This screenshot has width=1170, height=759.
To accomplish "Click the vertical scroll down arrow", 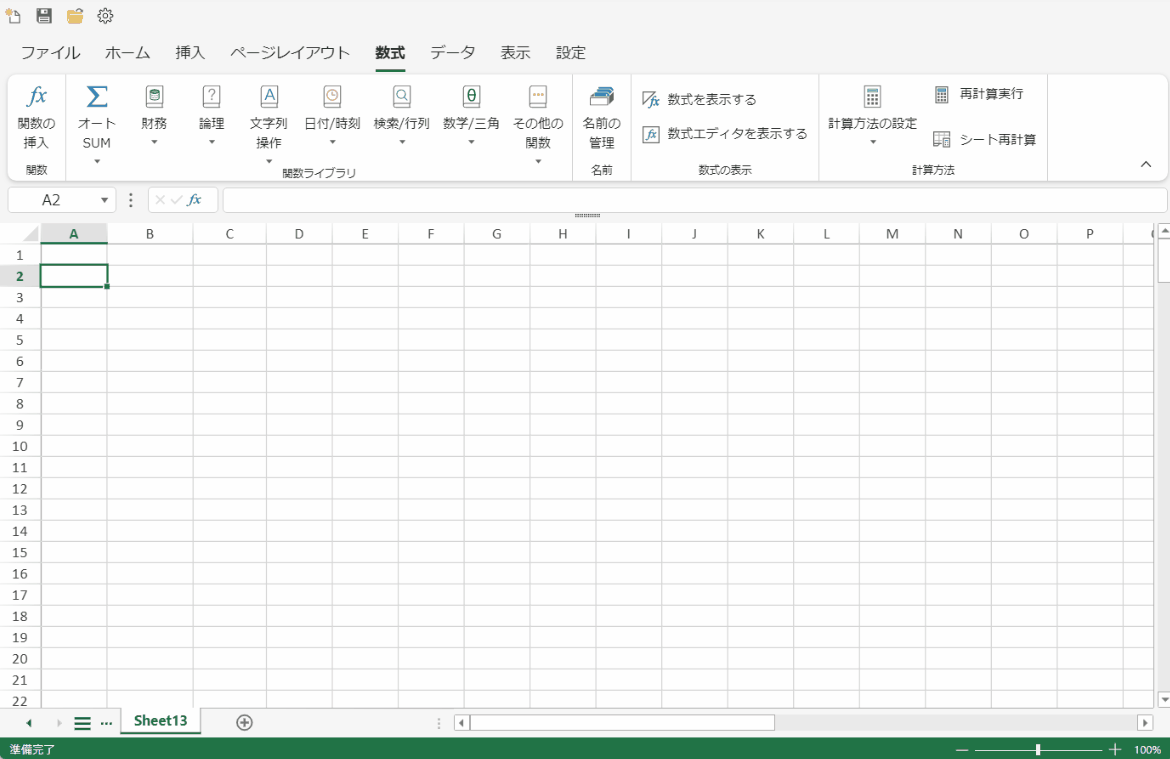I will coord(1163,700).
